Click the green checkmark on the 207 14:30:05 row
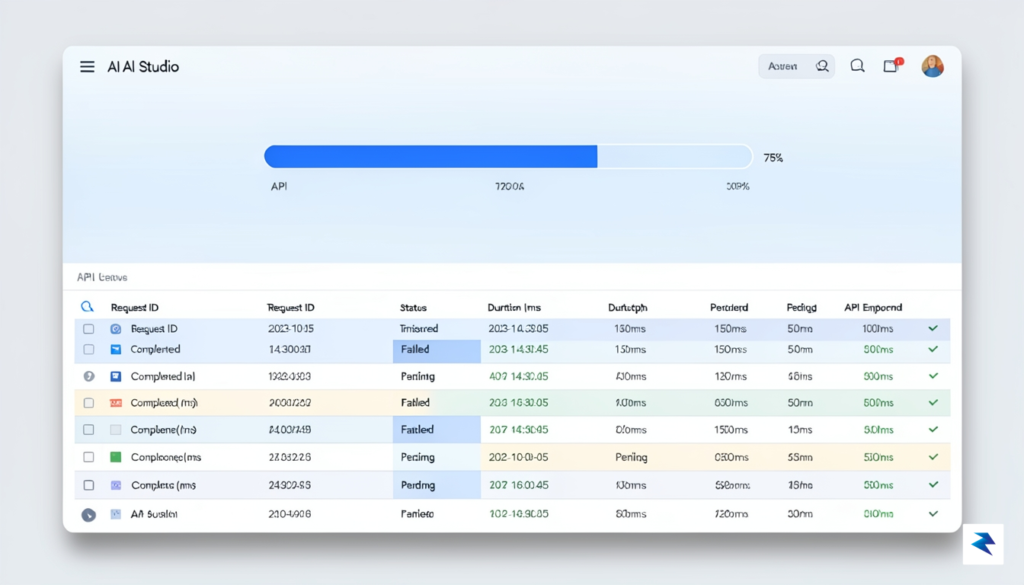The height and width of the screenshot is (585, 1024). click(x=933, y=430)
